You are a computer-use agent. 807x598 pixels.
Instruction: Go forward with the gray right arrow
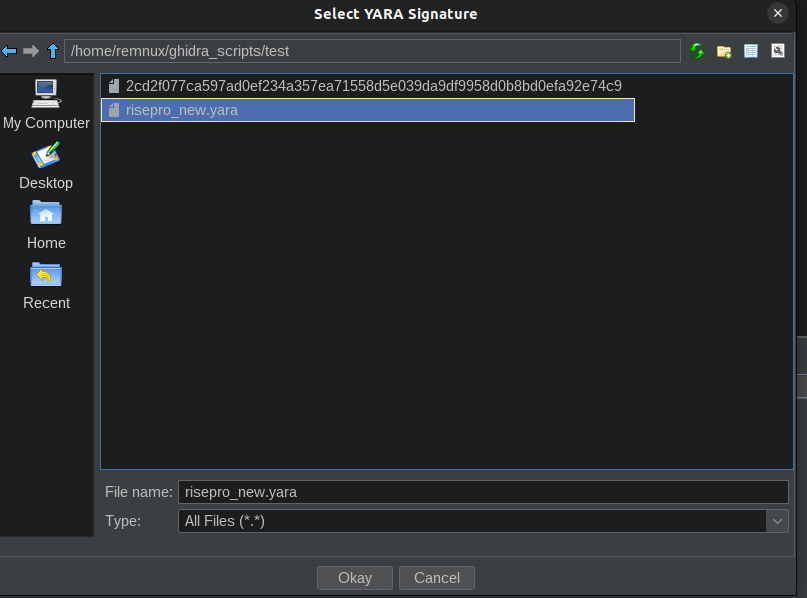[31, 51]
